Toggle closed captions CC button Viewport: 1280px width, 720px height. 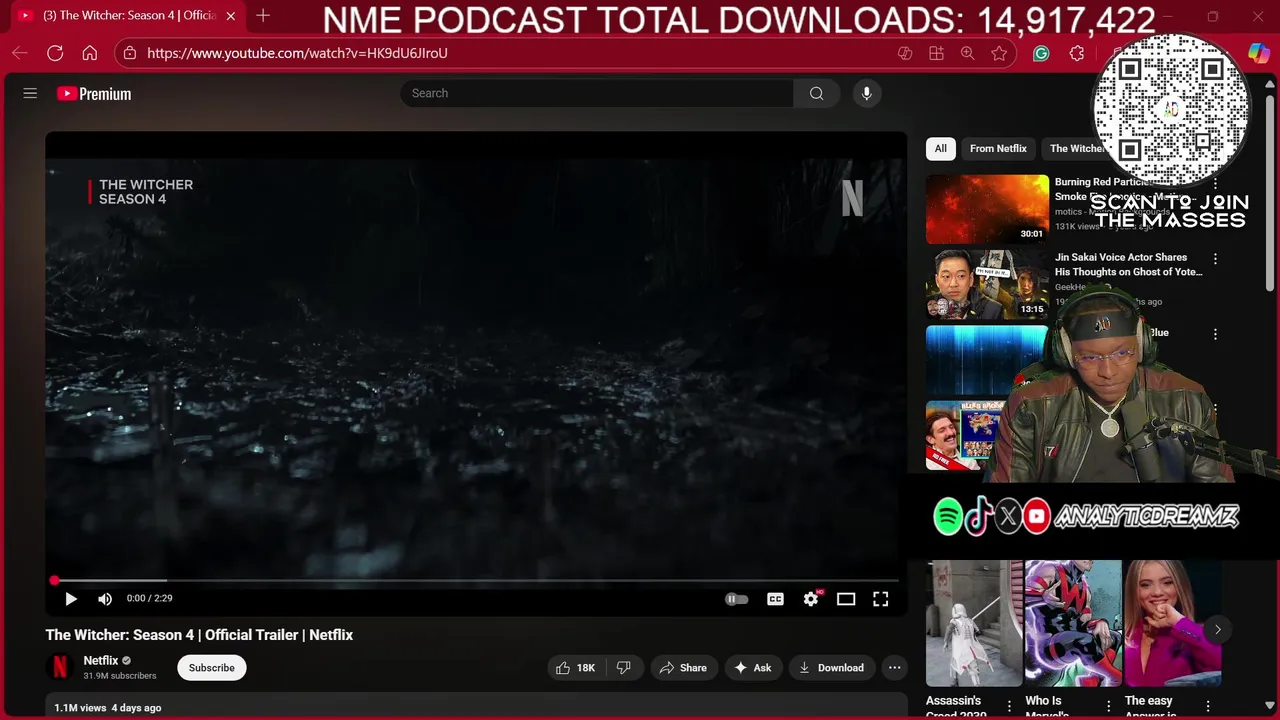pyautogui.click(x=775, y=599)
